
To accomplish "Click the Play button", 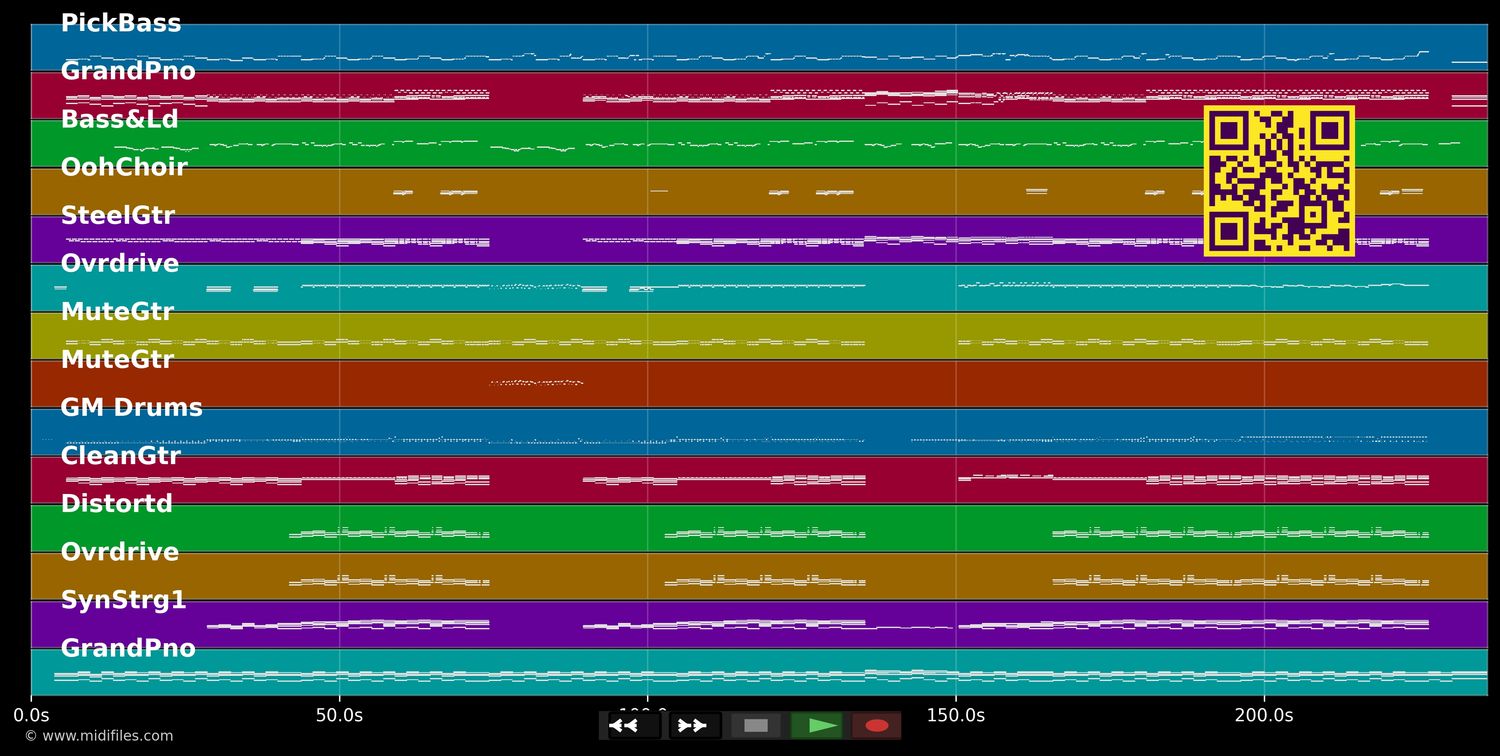I will [x=817, y=725].
